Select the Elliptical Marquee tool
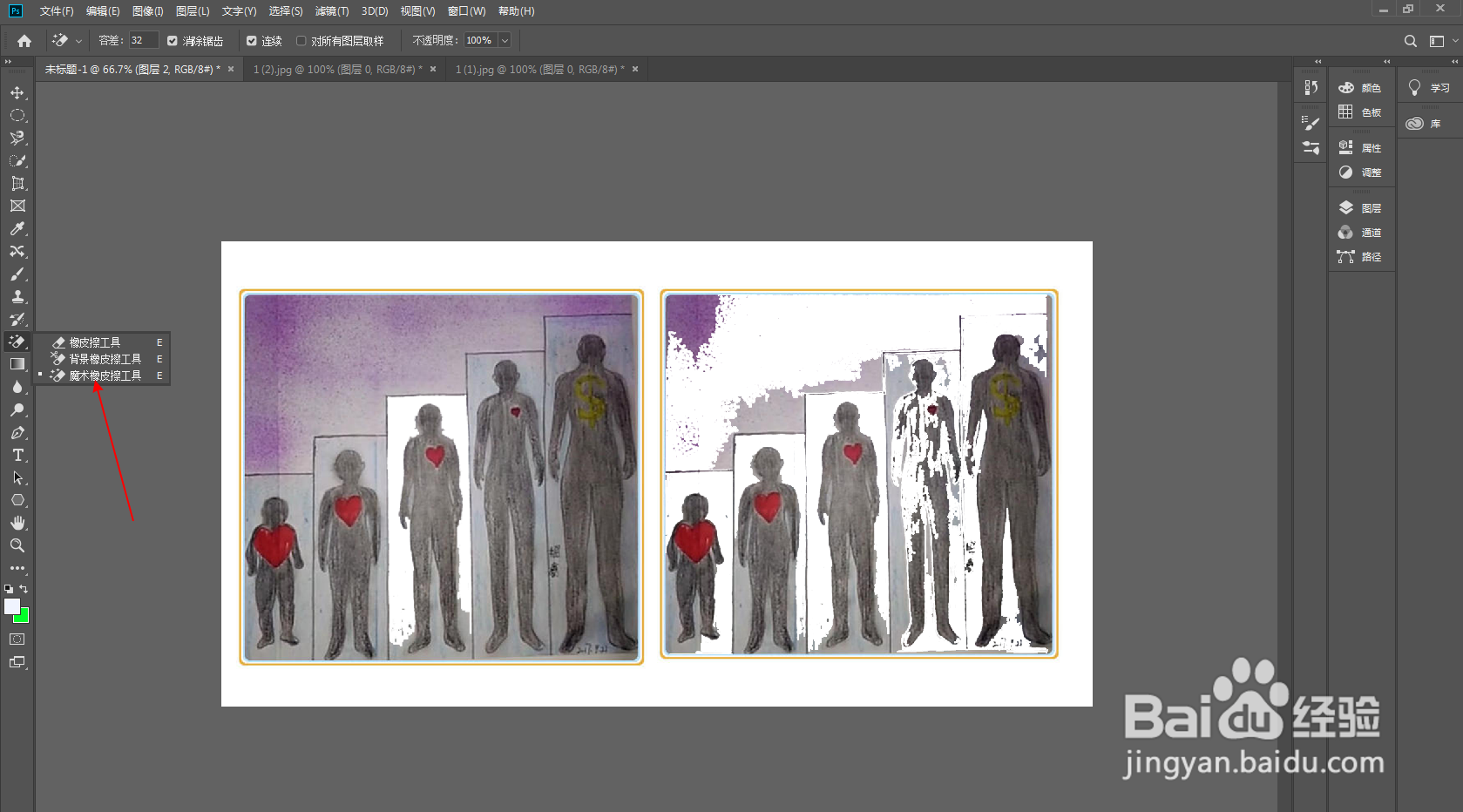Image resolution: width=1463 pixels, height=812 pixels. click(17, 116)
